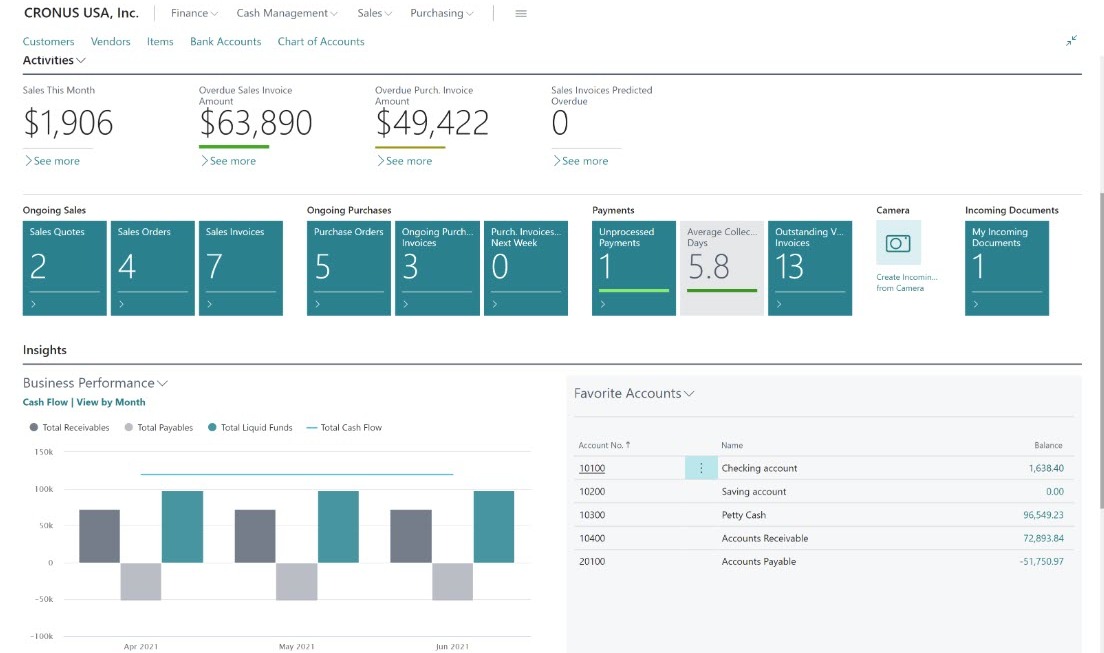Click the collapse page arrows icon

click(1071, 41)
